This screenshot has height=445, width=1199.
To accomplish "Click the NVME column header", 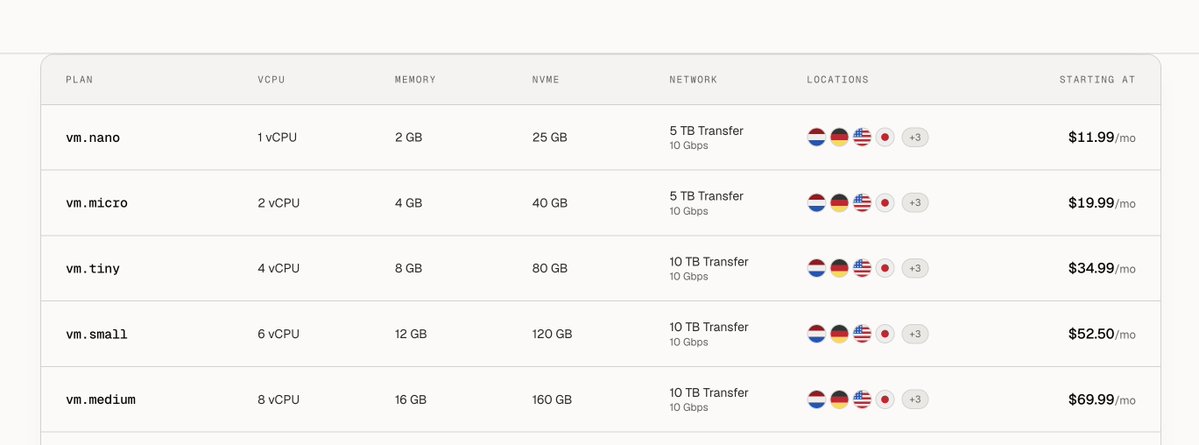I will (546, 80).
